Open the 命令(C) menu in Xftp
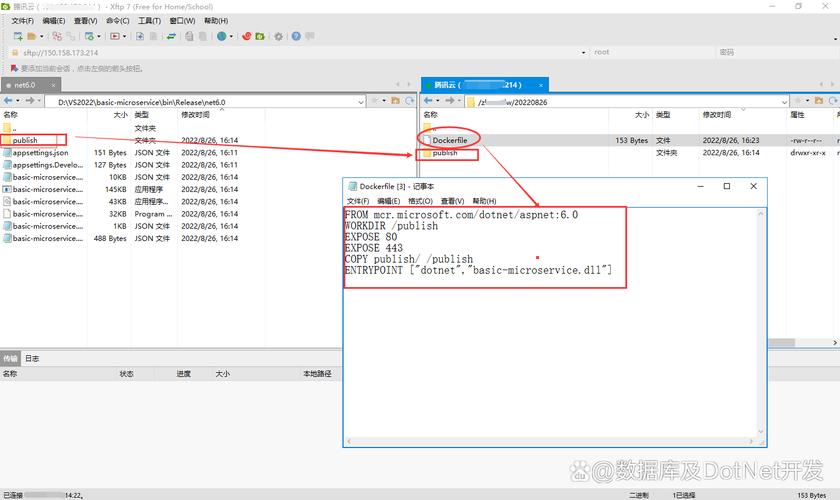The width and height of the screenshot is (840, 500). 118,20
